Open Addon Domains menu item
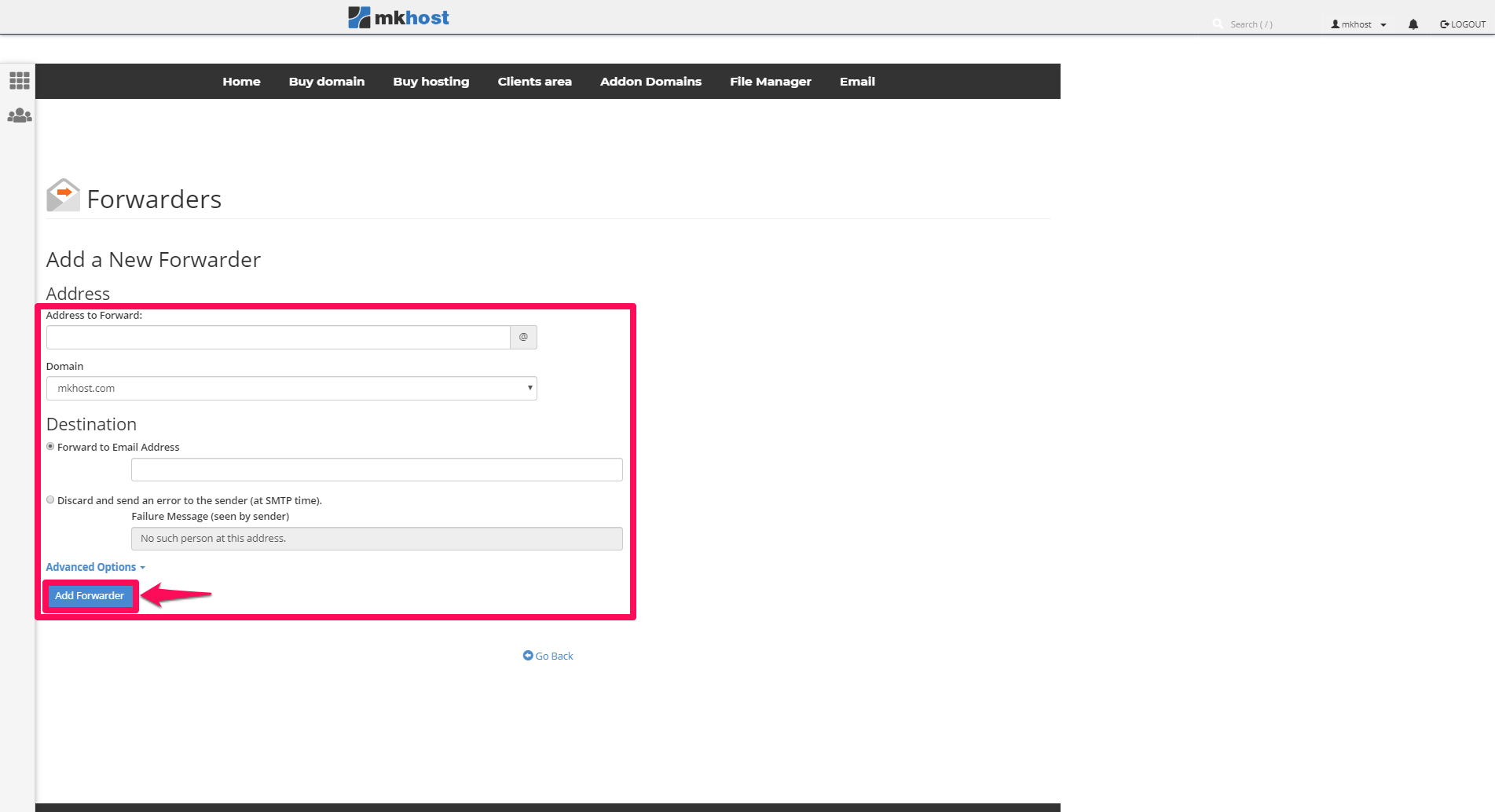The image size is (1495, 812). pos(650,82)
